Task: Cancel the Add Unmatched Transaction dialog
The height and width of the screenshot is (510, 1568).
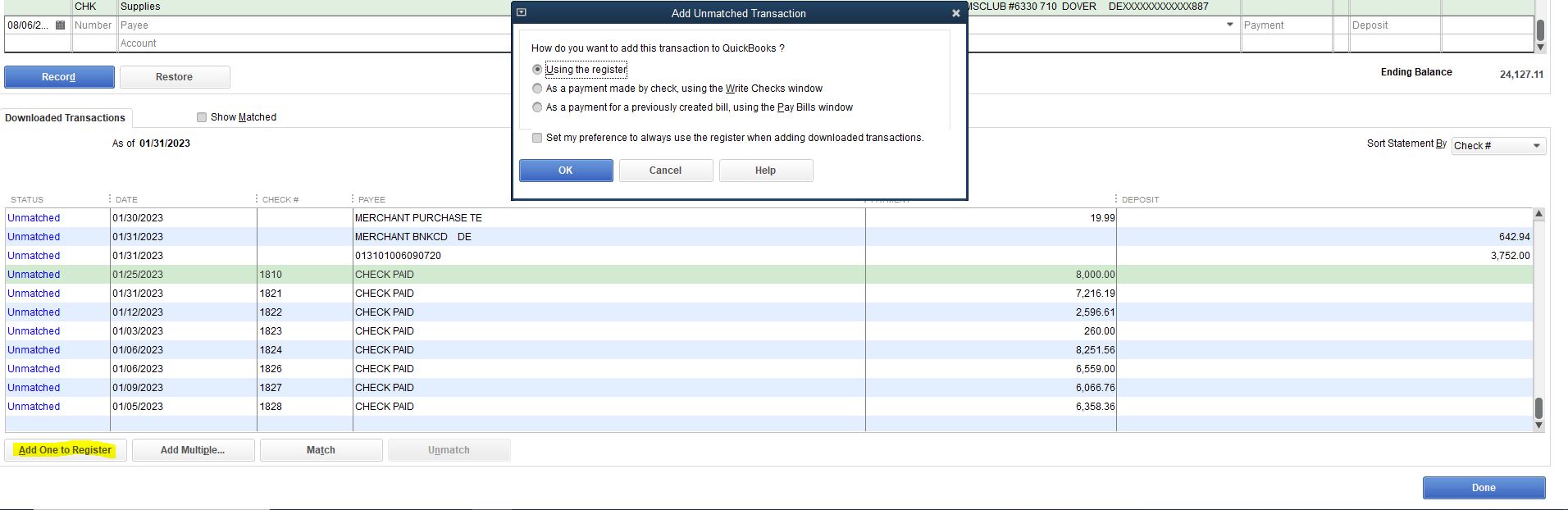Action: [x=665, y=171]
